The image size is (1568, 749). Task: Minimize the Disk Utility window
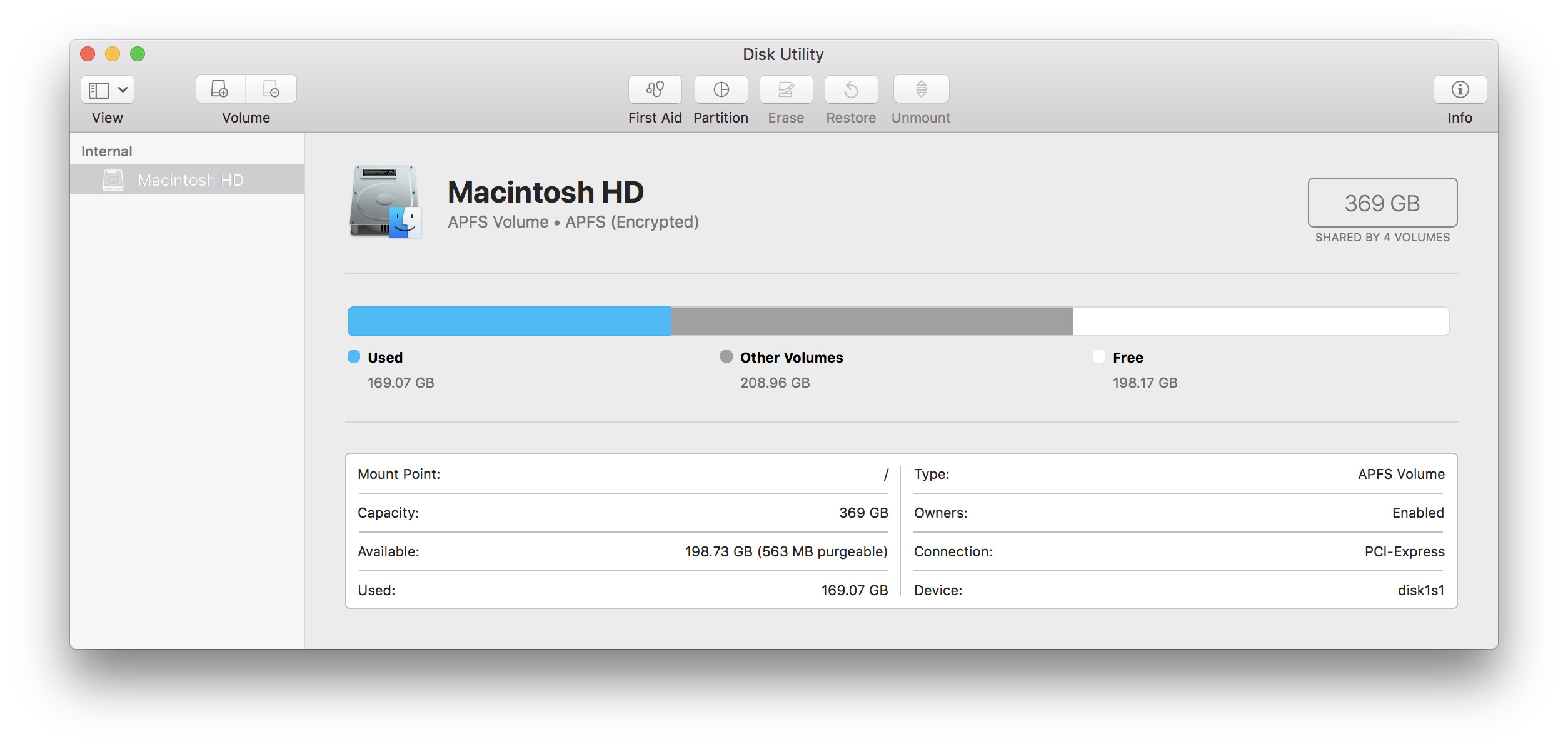[x=113, y=54]
